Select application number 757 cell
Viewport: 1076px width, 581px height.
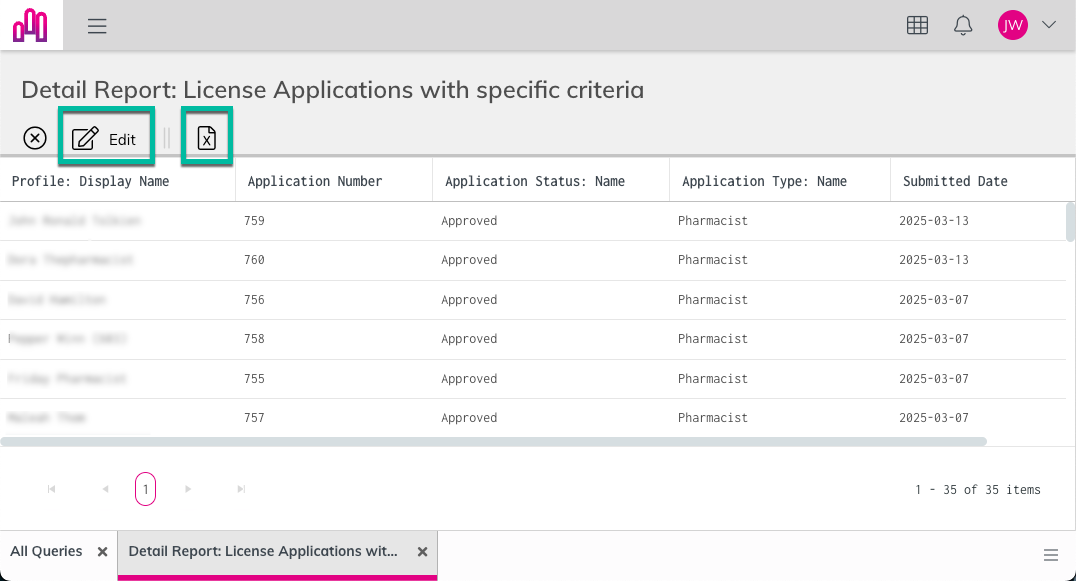(x=254, y=418)
